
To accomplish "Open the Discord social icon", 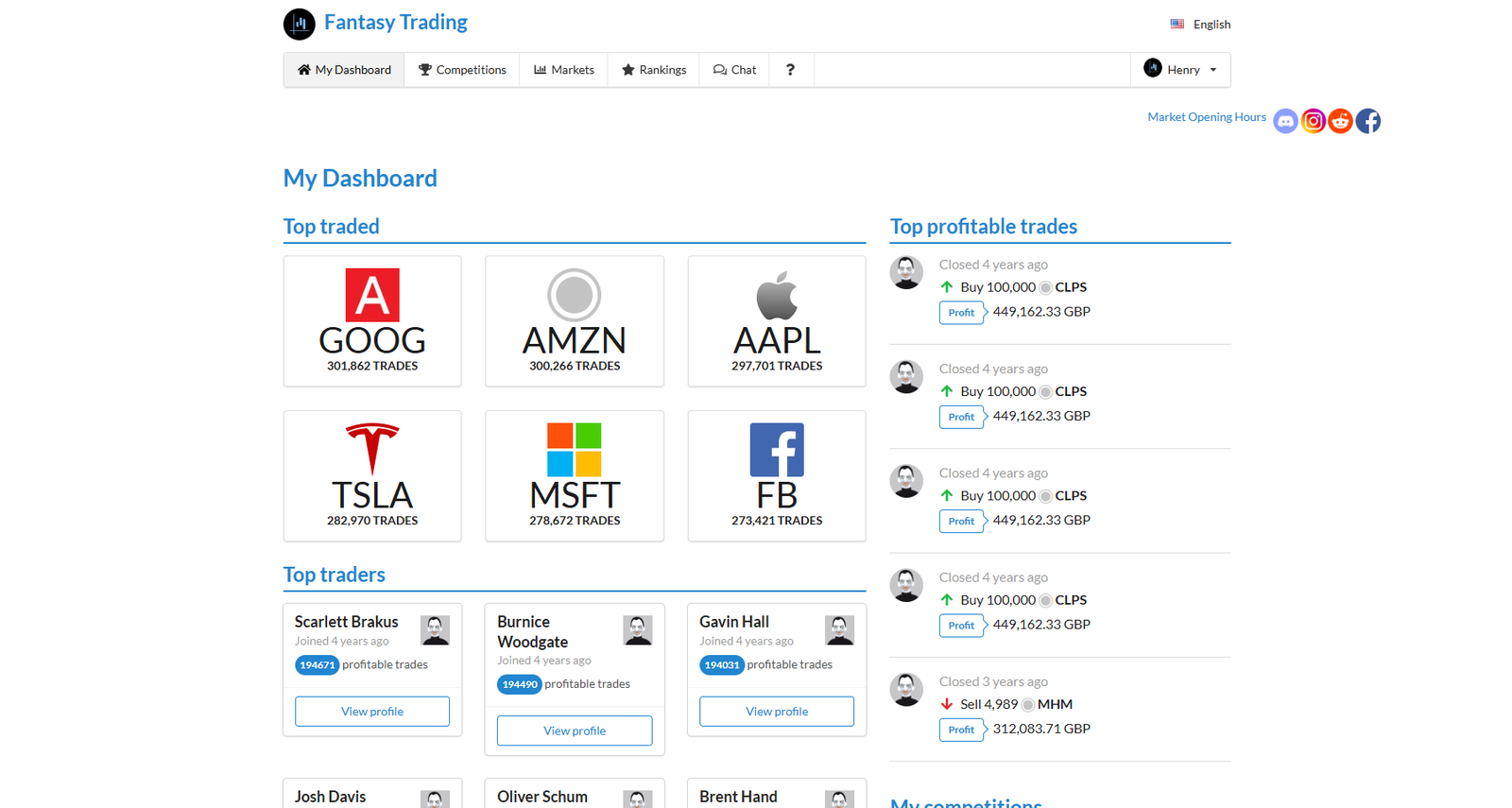I will tap(1285, 121).
